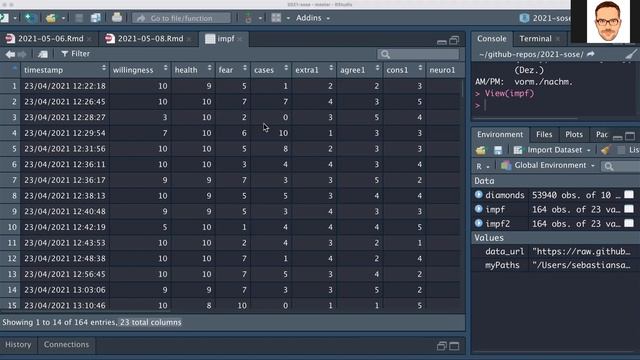Expand the impf data object
Screen dimensions: 640x360
(479, 209)
